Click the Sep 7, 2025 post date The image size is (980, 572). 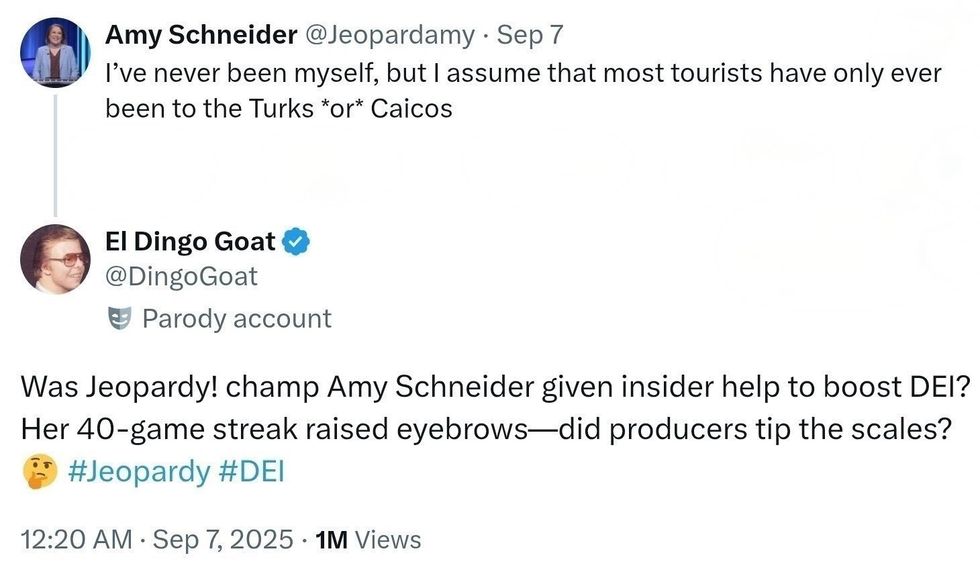[224, 540]
